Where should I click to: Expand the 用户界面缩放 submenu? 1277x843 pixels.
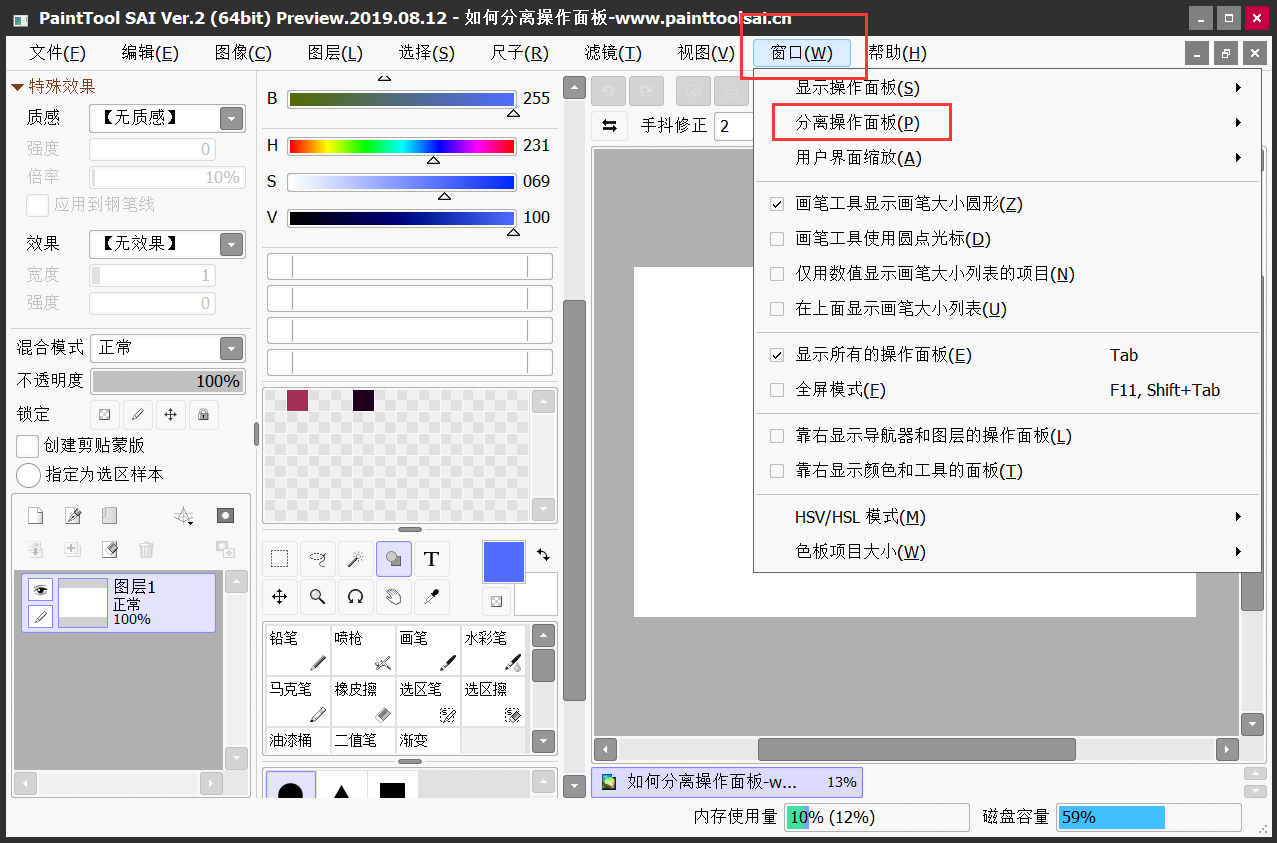1007,158
